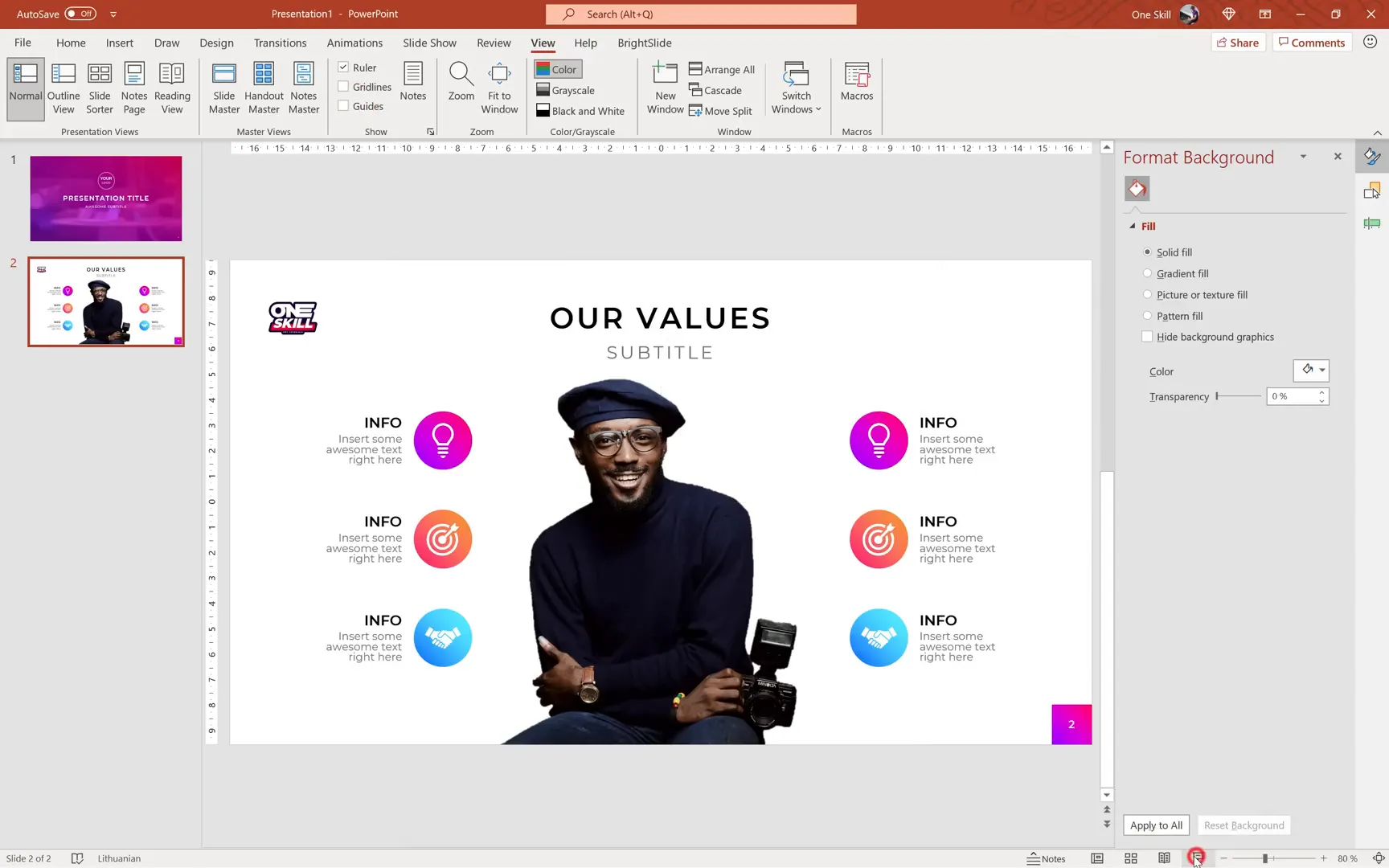Open the fill Color dropdown
This screenshot has height=868, width=1389.
point(1311,371)
